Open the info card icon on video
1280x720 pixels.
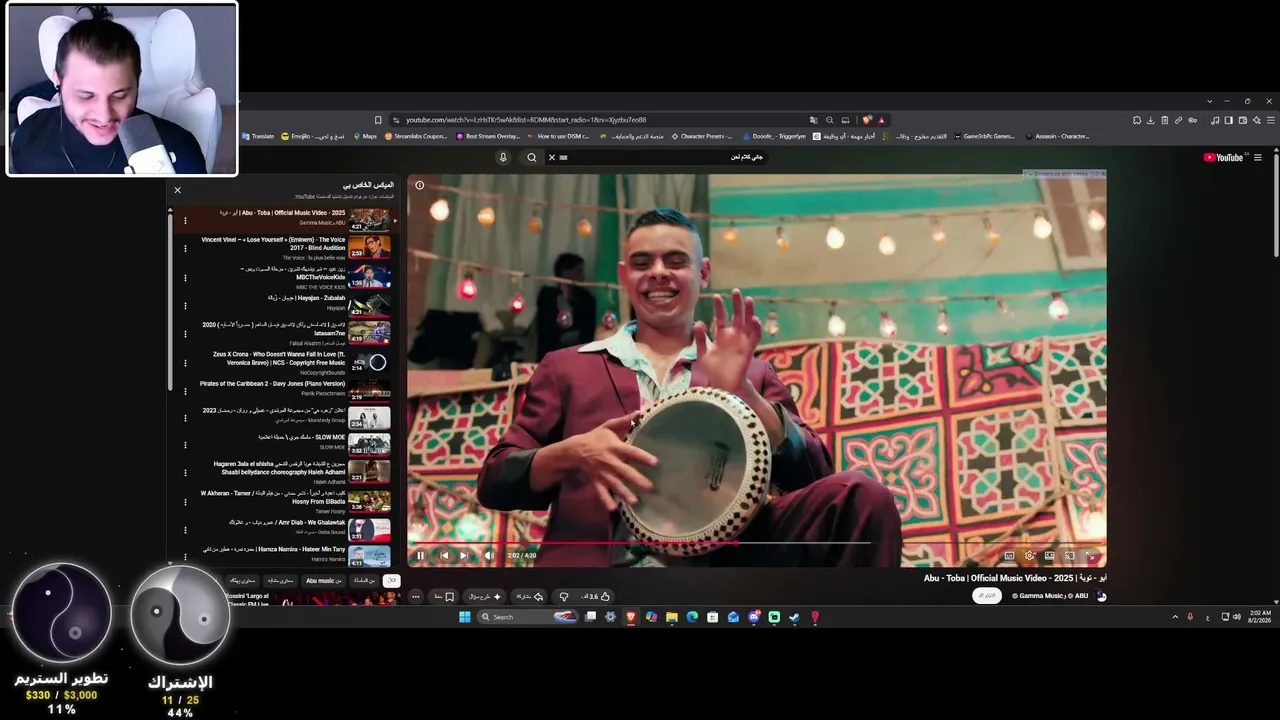pyautogui.click(x=420, y=185)
